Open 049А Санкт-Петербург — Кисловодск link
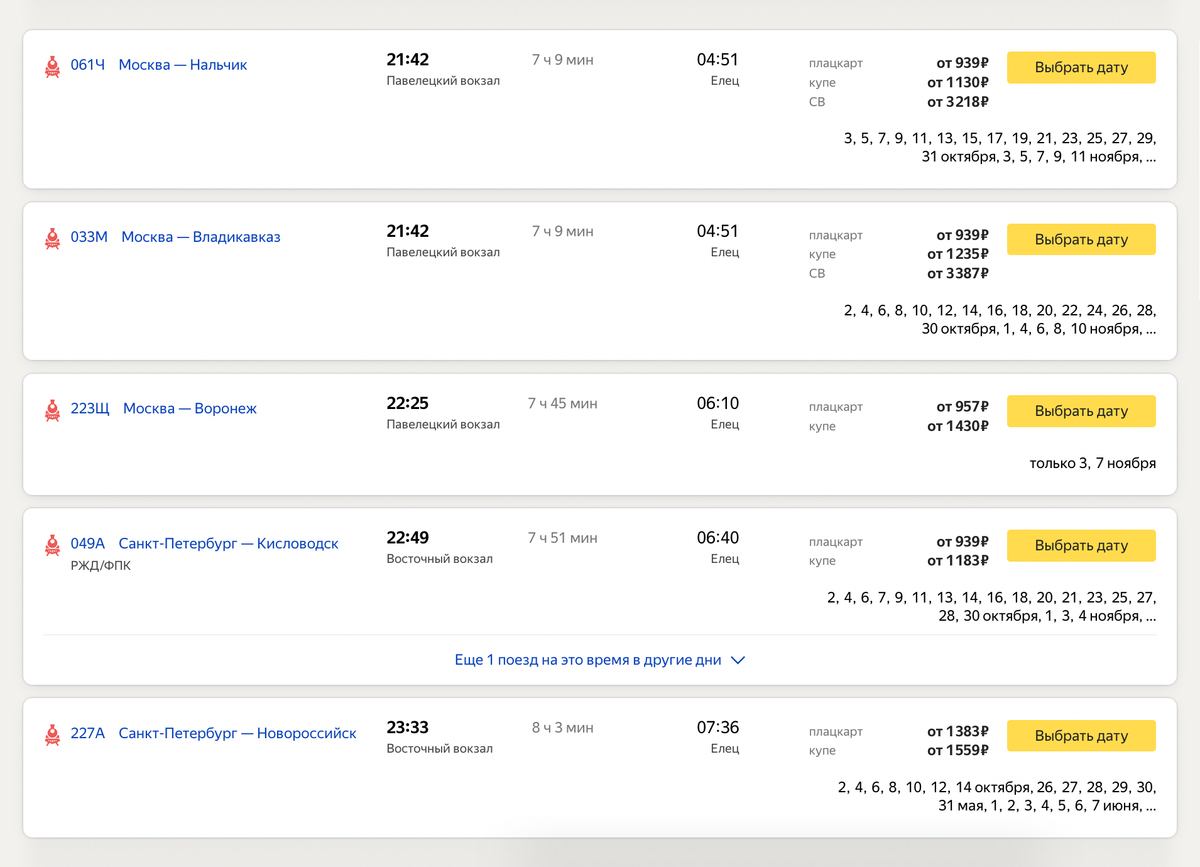The width and height of the screenshot is (1200, 867). 205,544
